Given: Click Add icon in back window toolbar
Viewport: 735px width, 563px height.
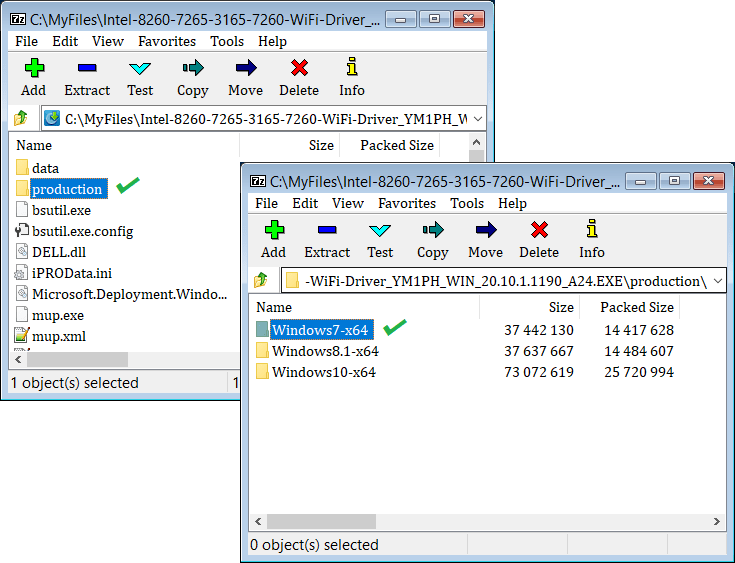Looking at the screenshot, I should [x=34, y=68].
